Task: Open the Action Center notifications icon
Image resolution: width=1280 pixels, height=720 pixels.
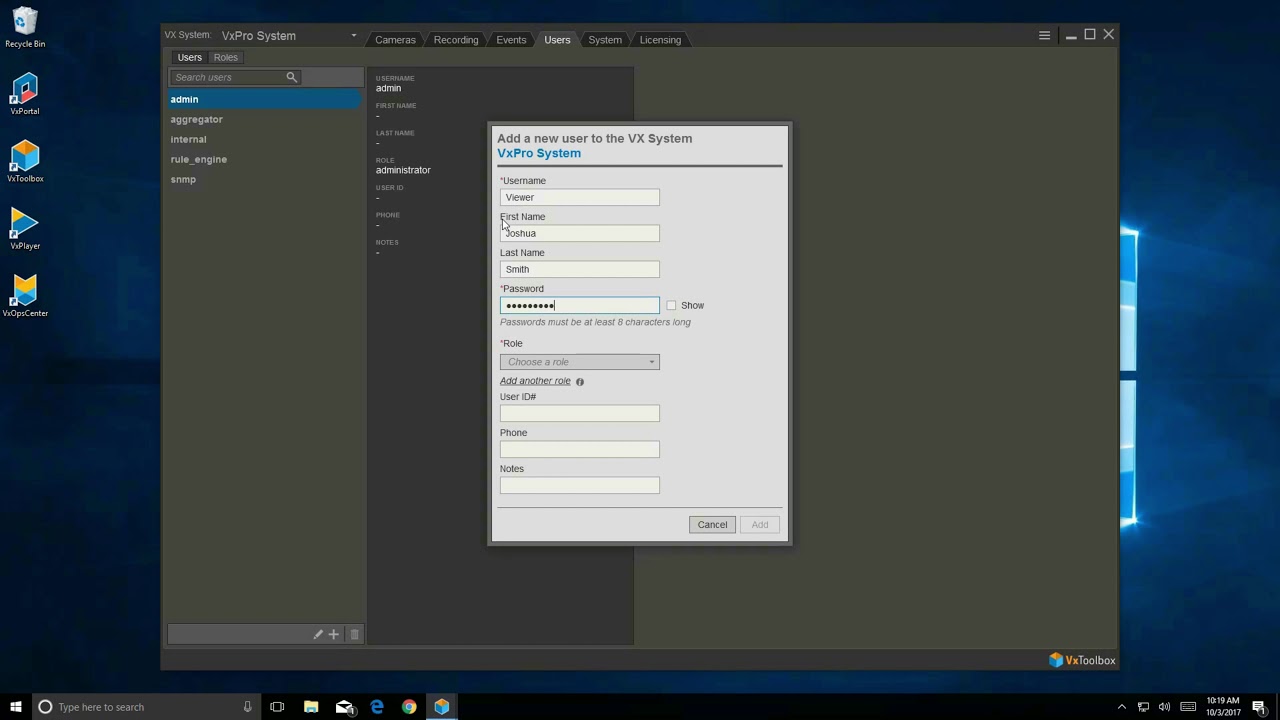Action: pyautogui.click(x=1259, y=707)
